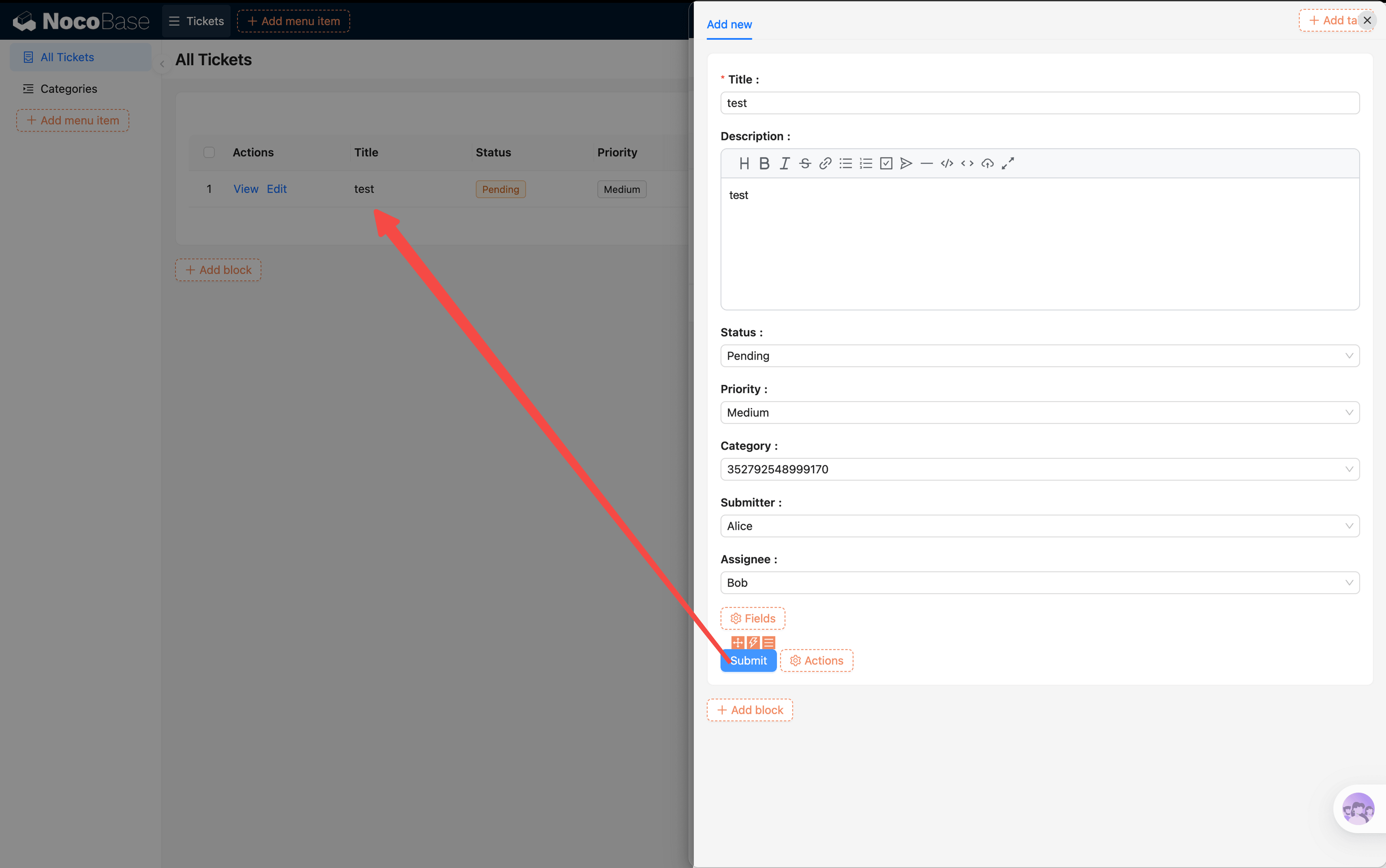Click into the Title input field

1039,103
